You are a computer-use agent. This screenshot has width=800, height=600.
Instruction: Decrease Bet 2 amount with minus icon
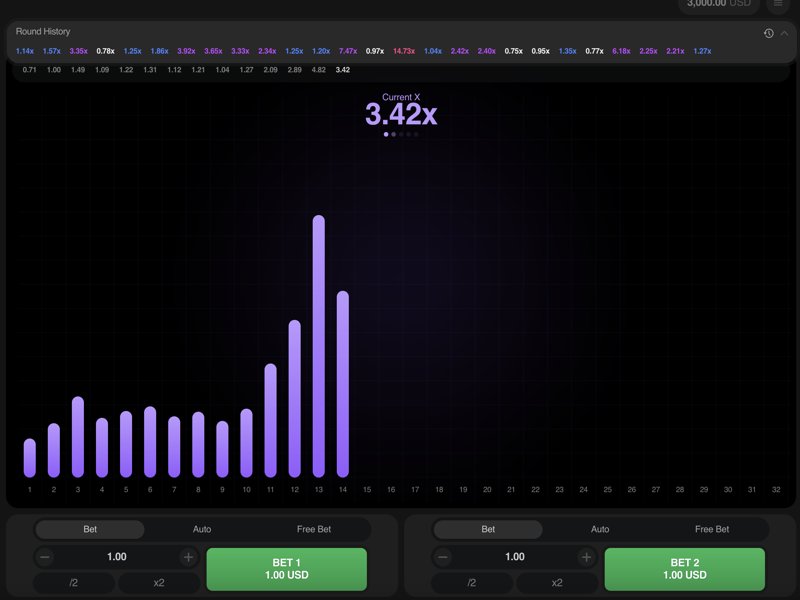click(443, 557)
